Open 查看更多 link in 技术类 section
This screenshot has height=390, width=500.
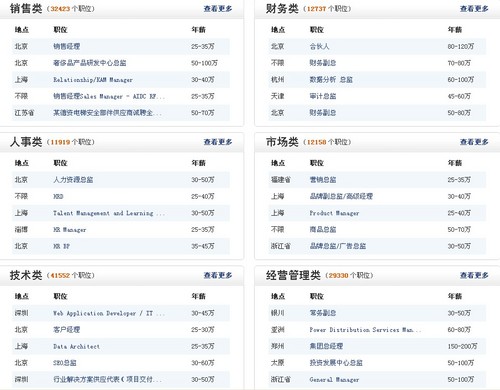tap(218, 275)
